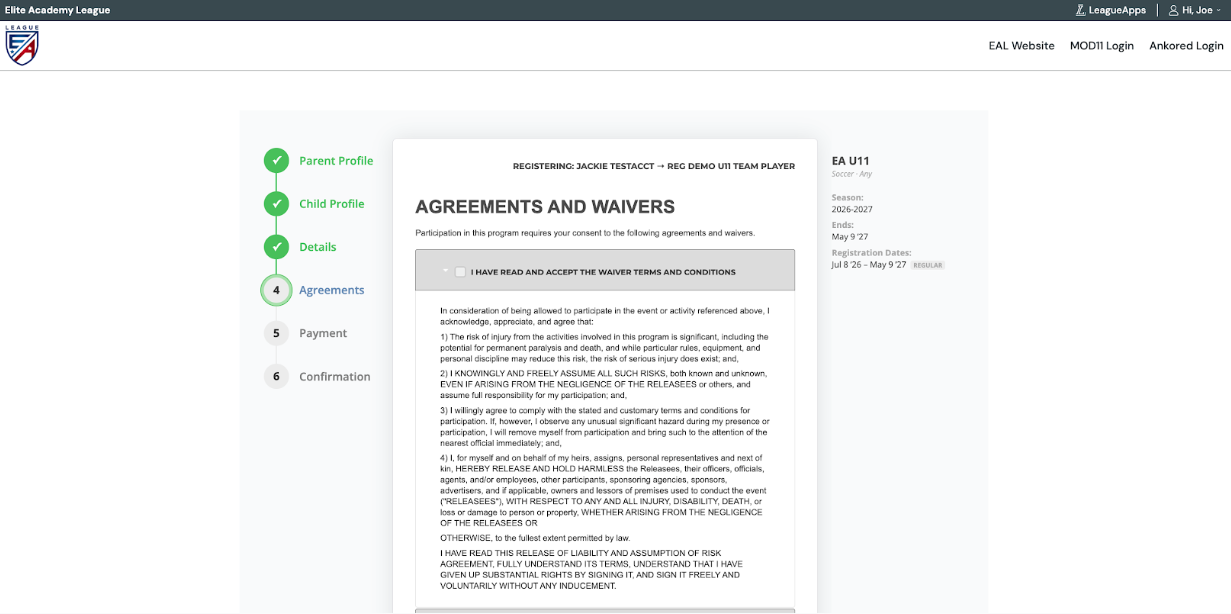This screenshot has height=614, width=1231.
Task: Go back to the Details step
Action: (318, 247)
